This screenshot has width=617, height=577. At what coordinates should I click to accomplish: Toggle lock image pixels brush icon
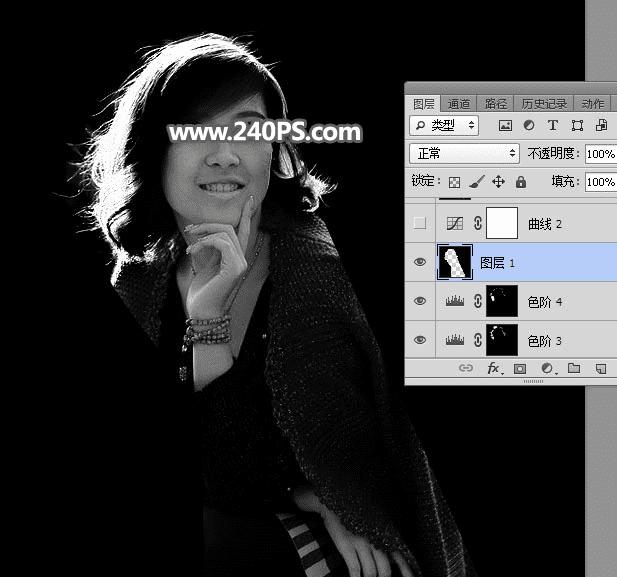tap(477, 182)
